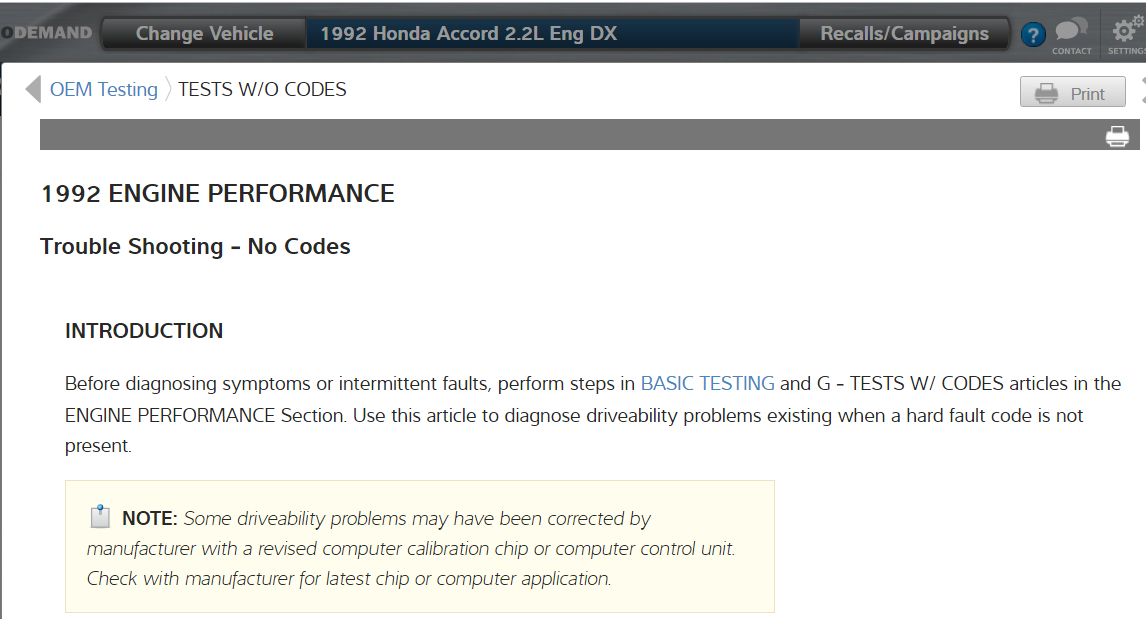This screenshot has width=1146, height=619.
Task: Open Settings via the gear icon
Action: pyautogui.click(x=1126, y=33)
